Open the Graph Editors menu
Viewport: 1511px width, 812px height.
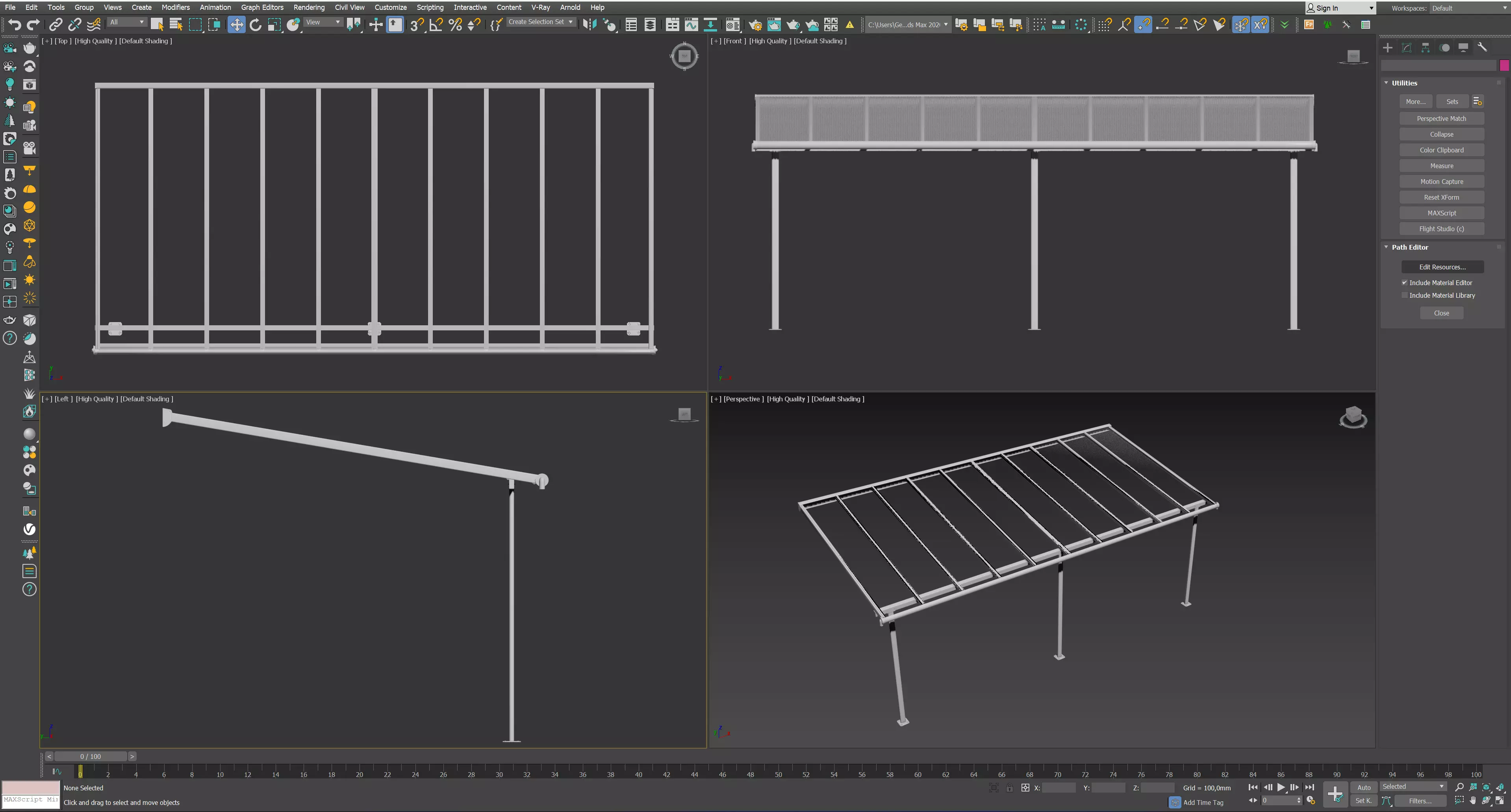261,7
